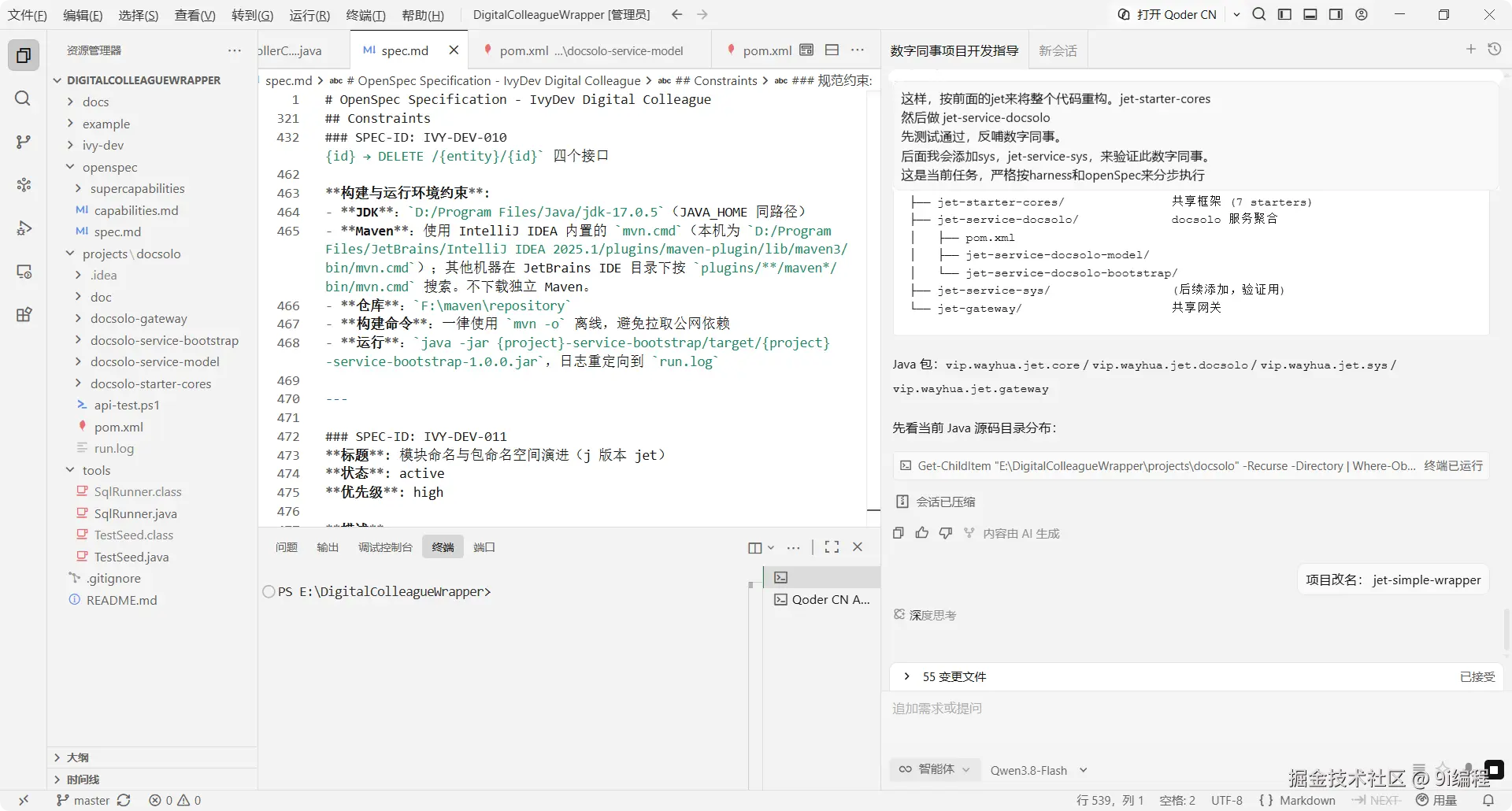Open Source Control view in activity bar
Viewport: 1512px width, 811px height.
pos(24,142)
